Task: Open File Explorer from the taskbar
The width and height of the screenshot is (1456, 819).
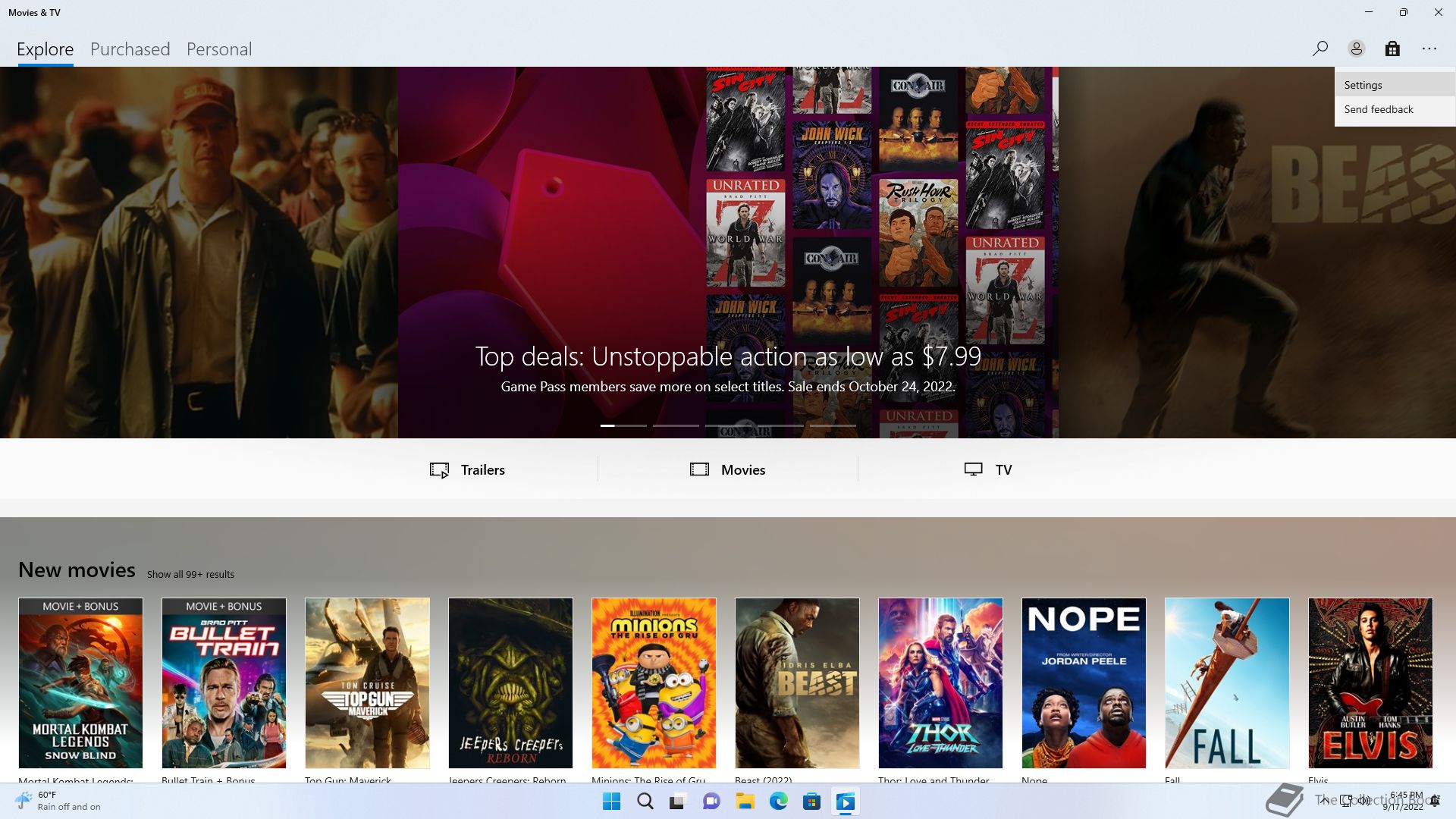Action: 745,802
